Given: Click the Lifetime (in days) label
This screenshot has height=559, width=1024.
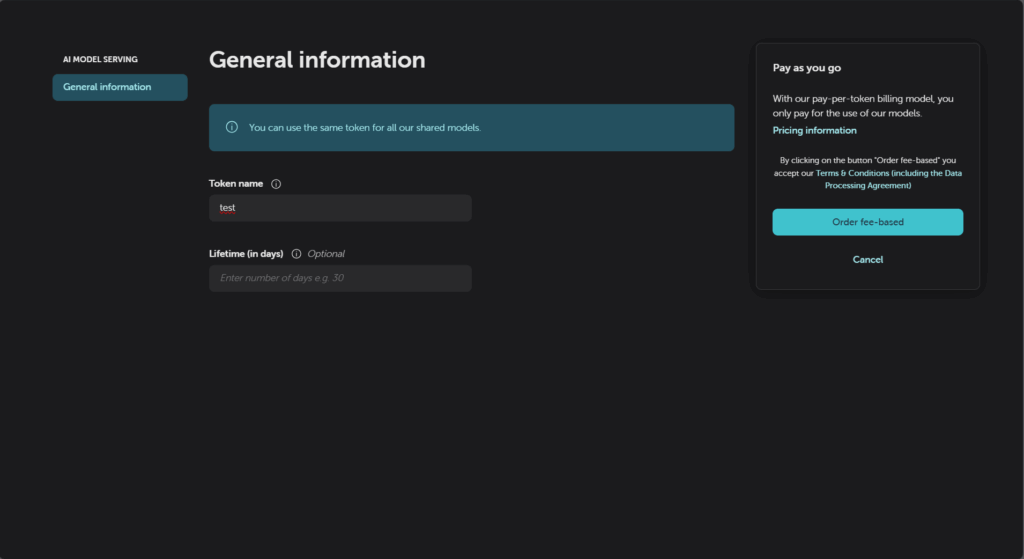Looking at the screenshot, I should [x=246, y=254].
